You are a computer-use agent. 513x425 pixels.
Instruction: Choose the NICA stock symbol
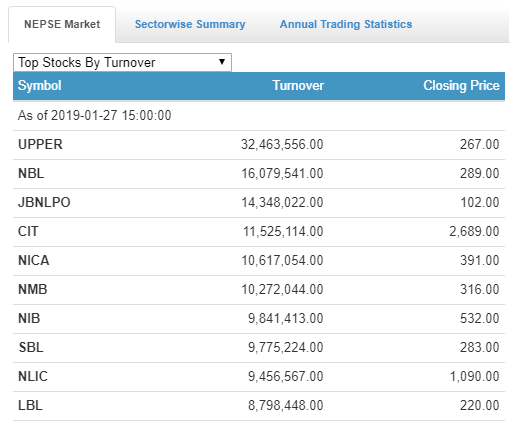coord(34,260)
